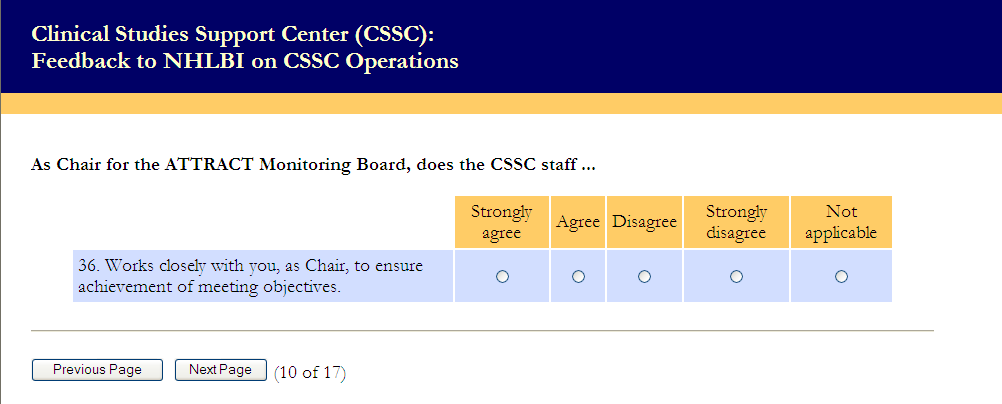Select the Strongly agree radio button
The image size is (1002, 404).
pos(502,276)
